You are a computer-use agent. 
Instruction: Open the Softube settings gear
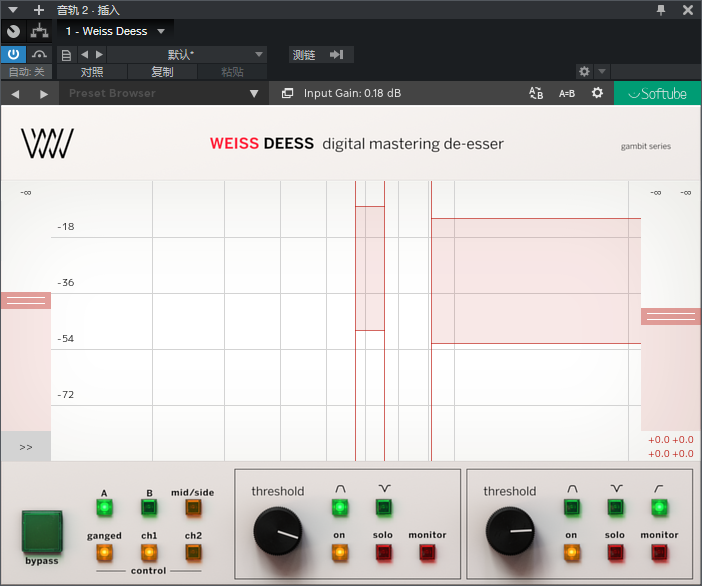click(x=597, y=93)
